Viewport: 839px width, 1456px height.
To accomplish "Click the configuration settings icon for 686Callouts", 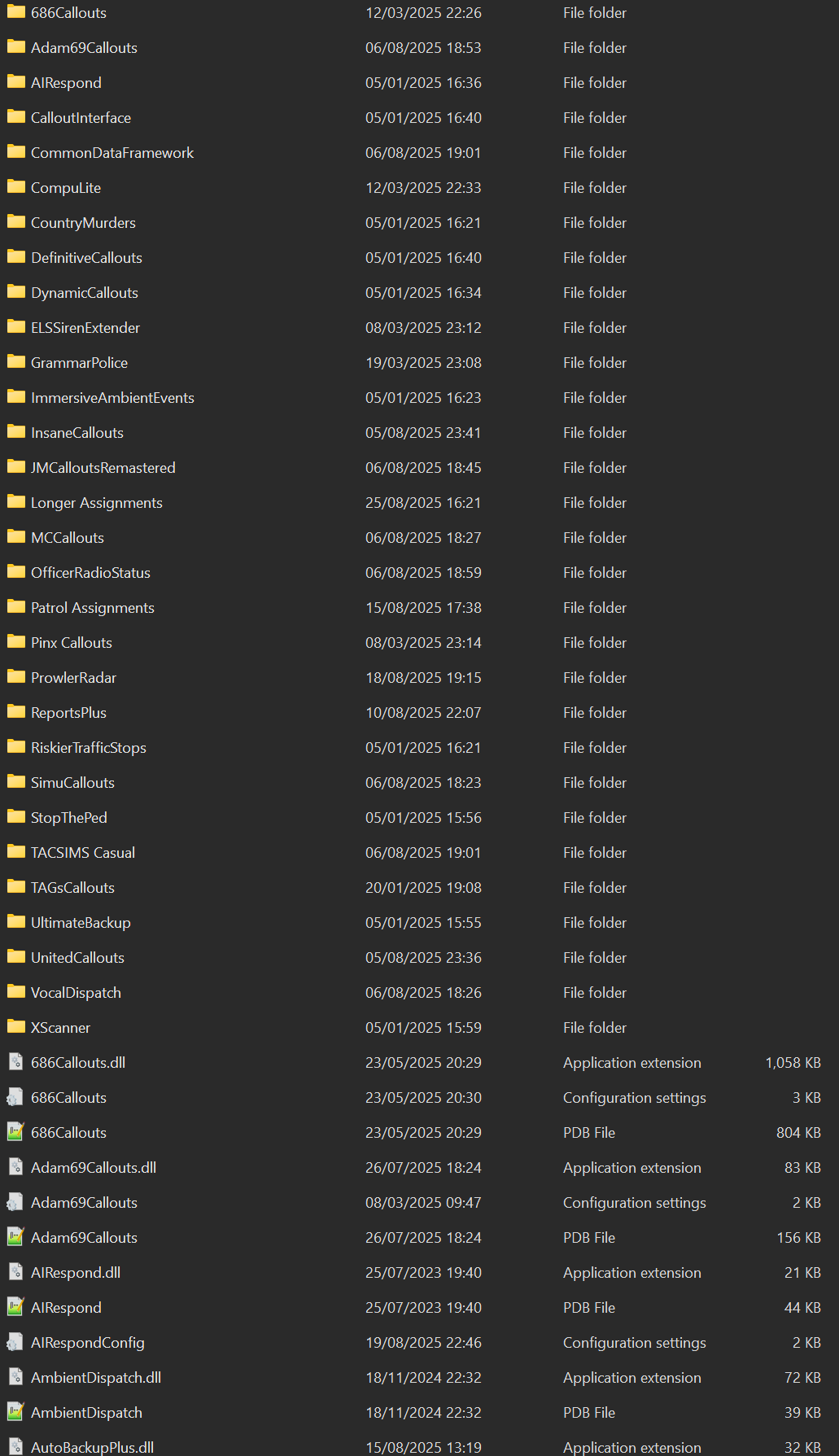I will click(15, 1097).
